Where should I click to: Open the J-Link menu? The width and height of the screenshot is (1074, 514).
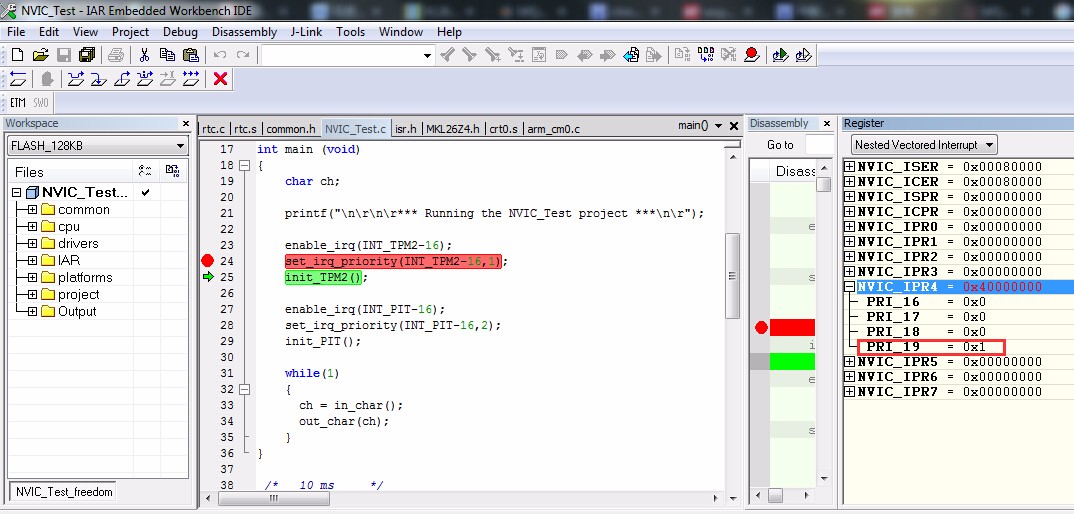point(308,32)
